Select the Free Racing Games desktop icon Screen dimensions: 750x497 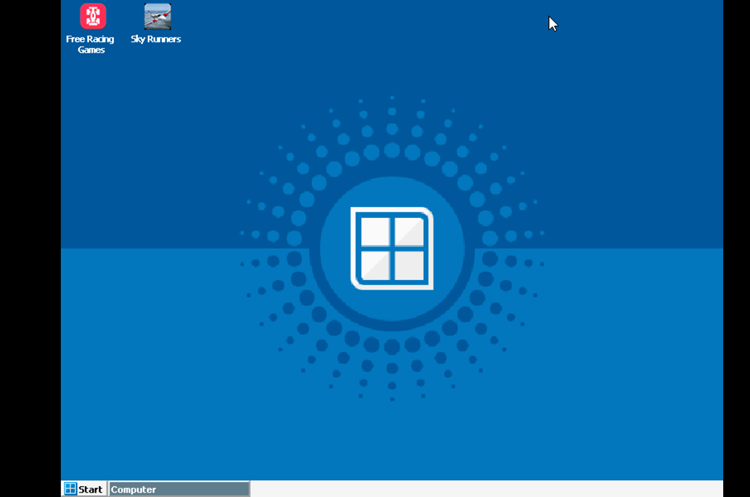tap(92, 16)
